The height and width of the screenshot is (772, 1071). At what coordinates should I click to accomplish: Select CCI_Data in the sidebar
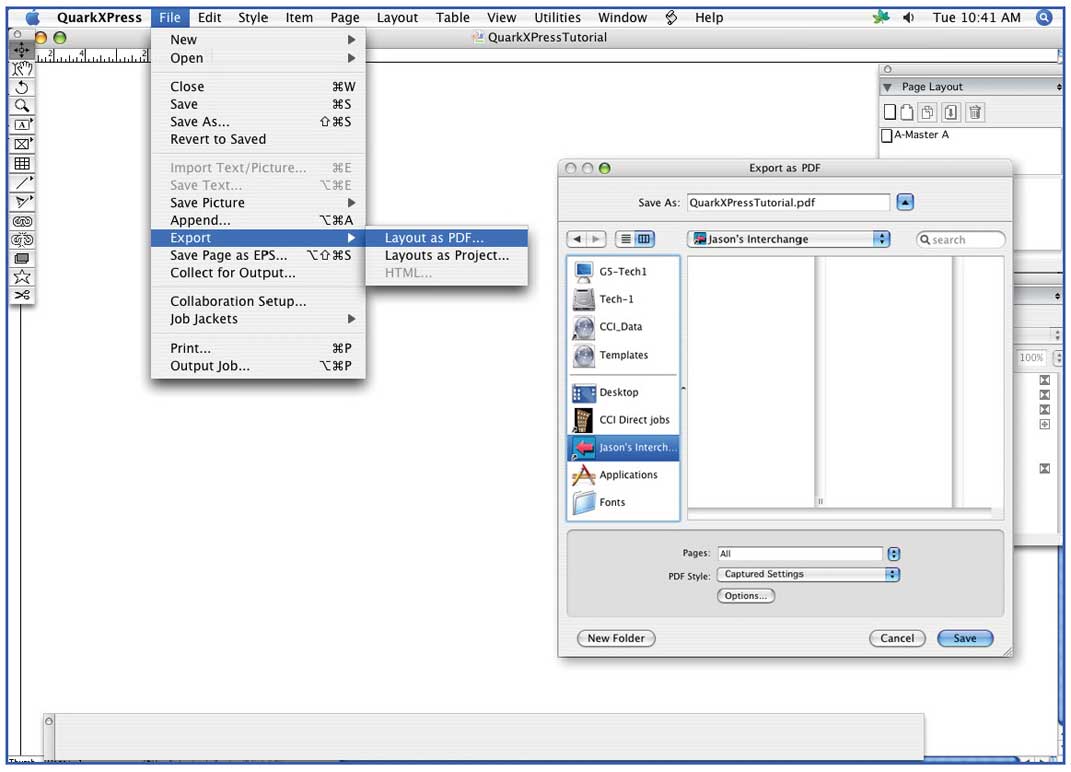pyautogui.click(x=623, y=327)
